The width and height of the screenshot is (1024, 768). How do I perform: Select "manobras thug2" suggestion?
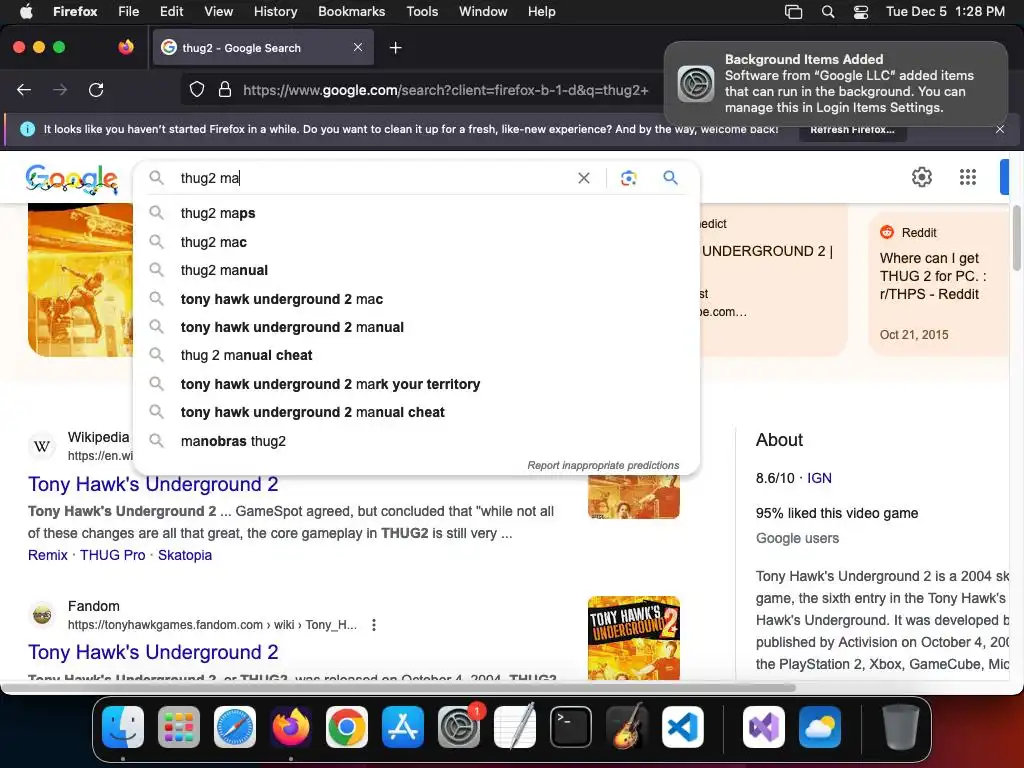tap(416, 441)
